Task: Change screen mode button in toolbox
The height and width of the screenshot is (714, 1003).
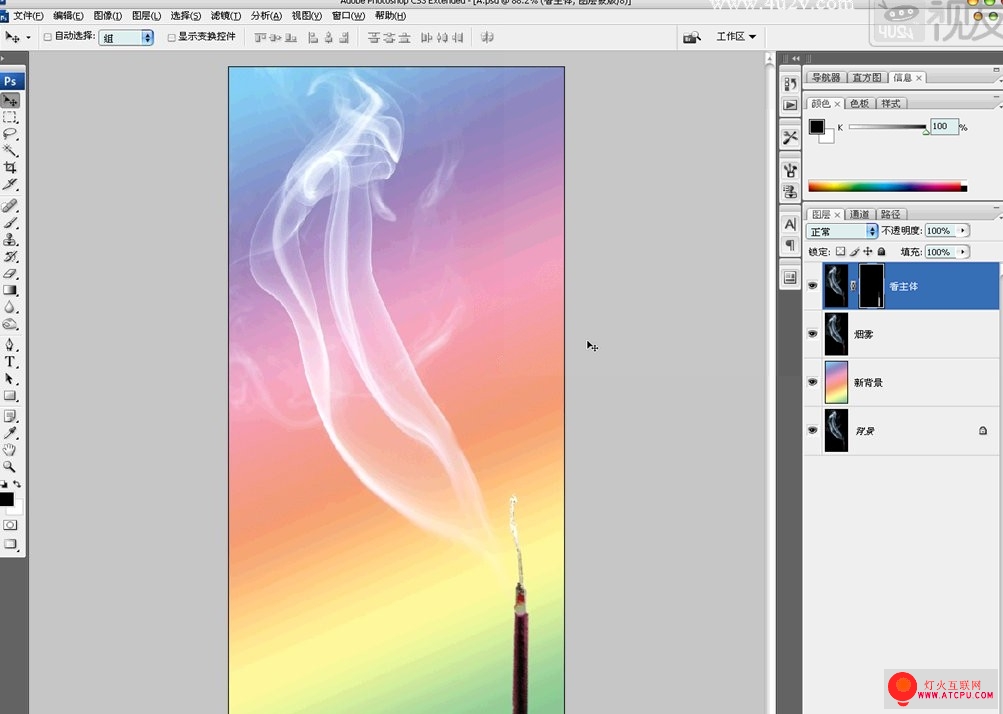Action: [x=10, y=544]
